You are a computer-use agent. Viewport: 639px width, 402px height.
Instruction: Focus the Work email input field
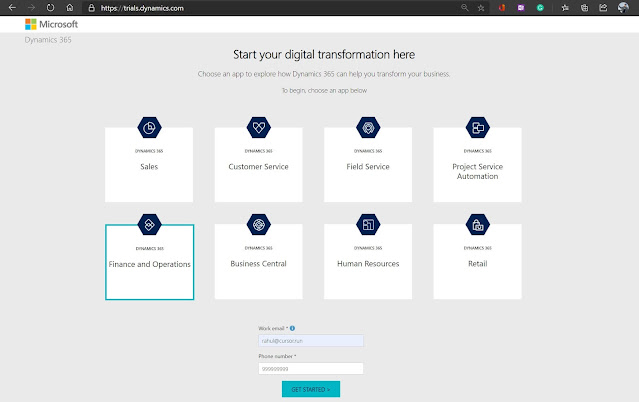point(311,340)
